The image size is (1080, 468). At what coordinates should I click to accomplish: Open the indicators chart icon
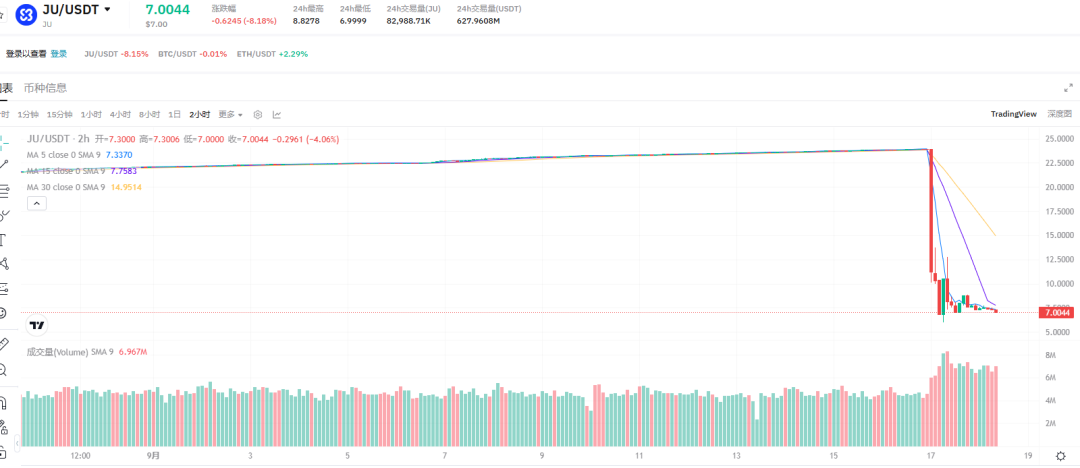coord(277,114)
